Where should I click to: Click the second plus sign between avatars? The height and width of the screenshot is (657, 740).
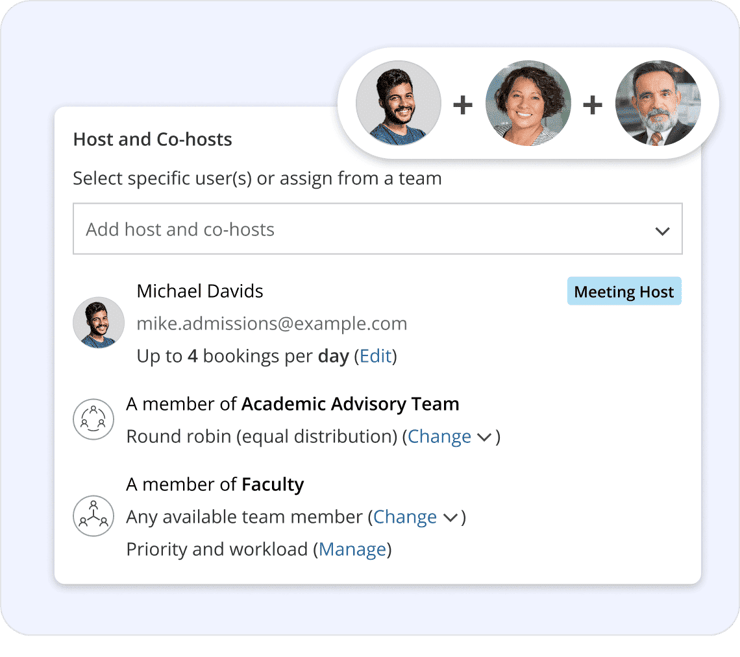[x=593, y=105]
